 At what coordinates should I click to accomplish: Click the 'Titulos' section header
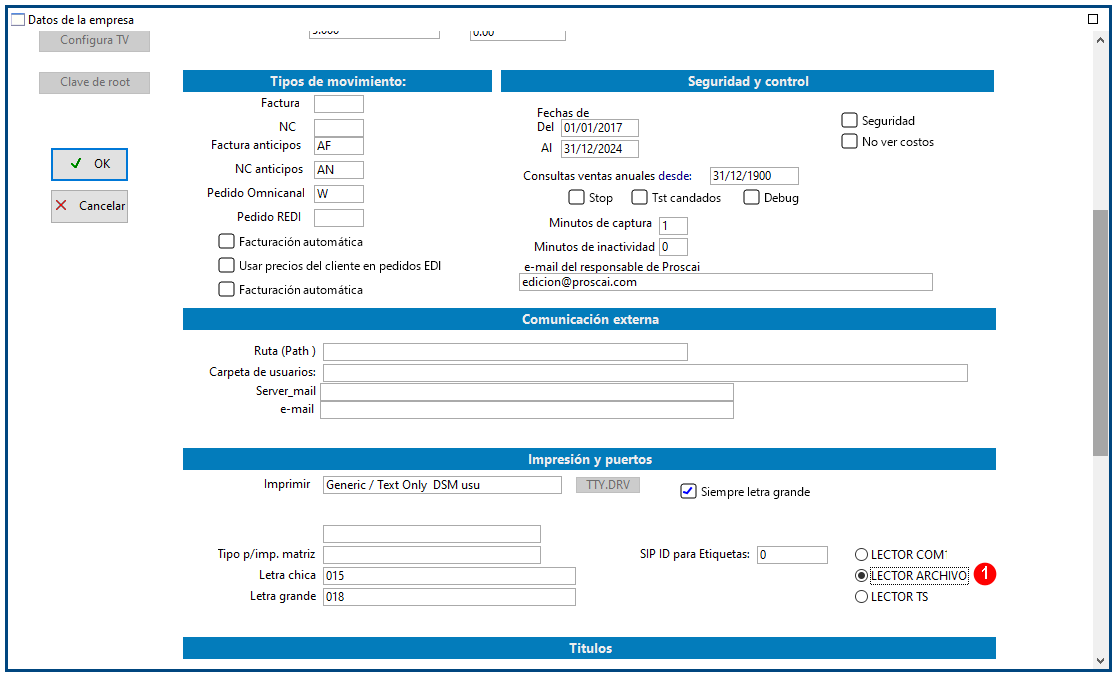click(589, 648)
